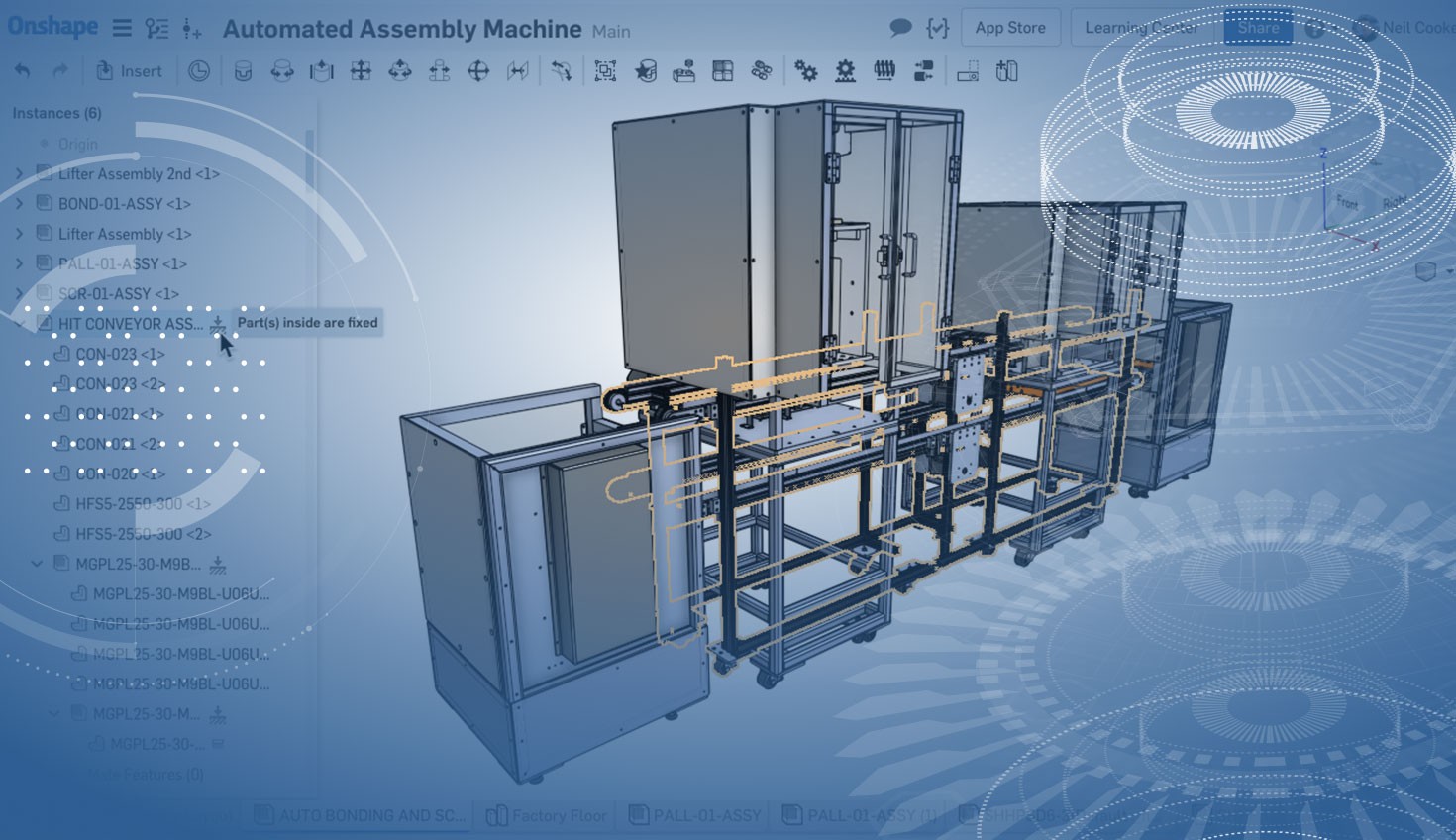Click the circular icon right of Insert
Screen dimensions: 1456x840
pyautogui.click(x=199, y=71)
